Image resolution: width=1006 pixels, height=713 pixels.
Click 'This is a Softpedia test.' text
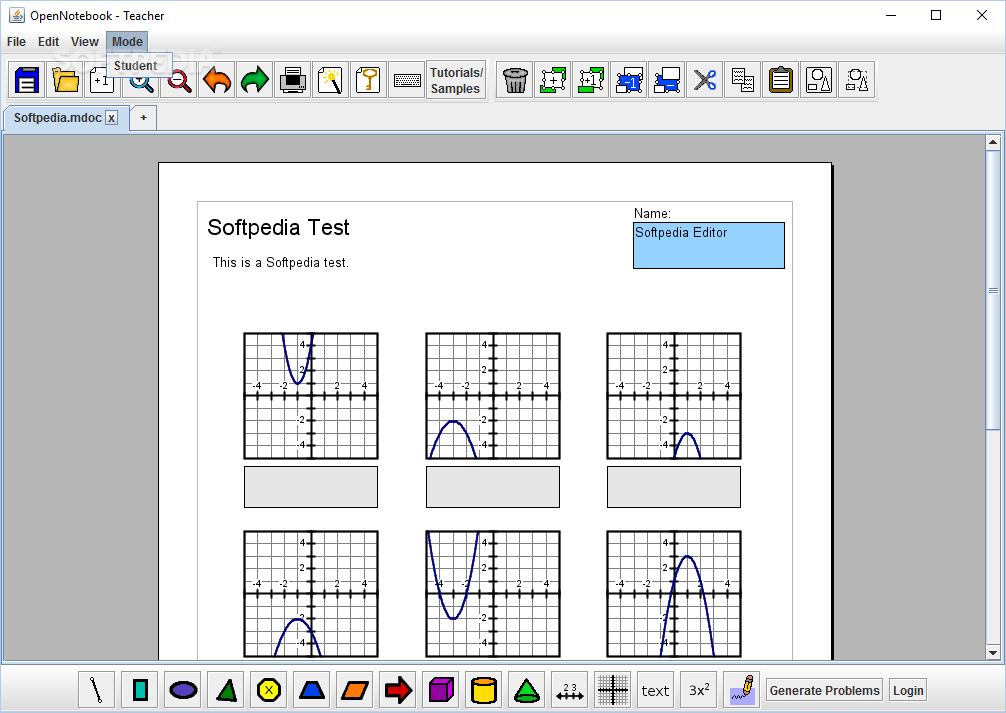pyautogui.click(x=280, y=262)
